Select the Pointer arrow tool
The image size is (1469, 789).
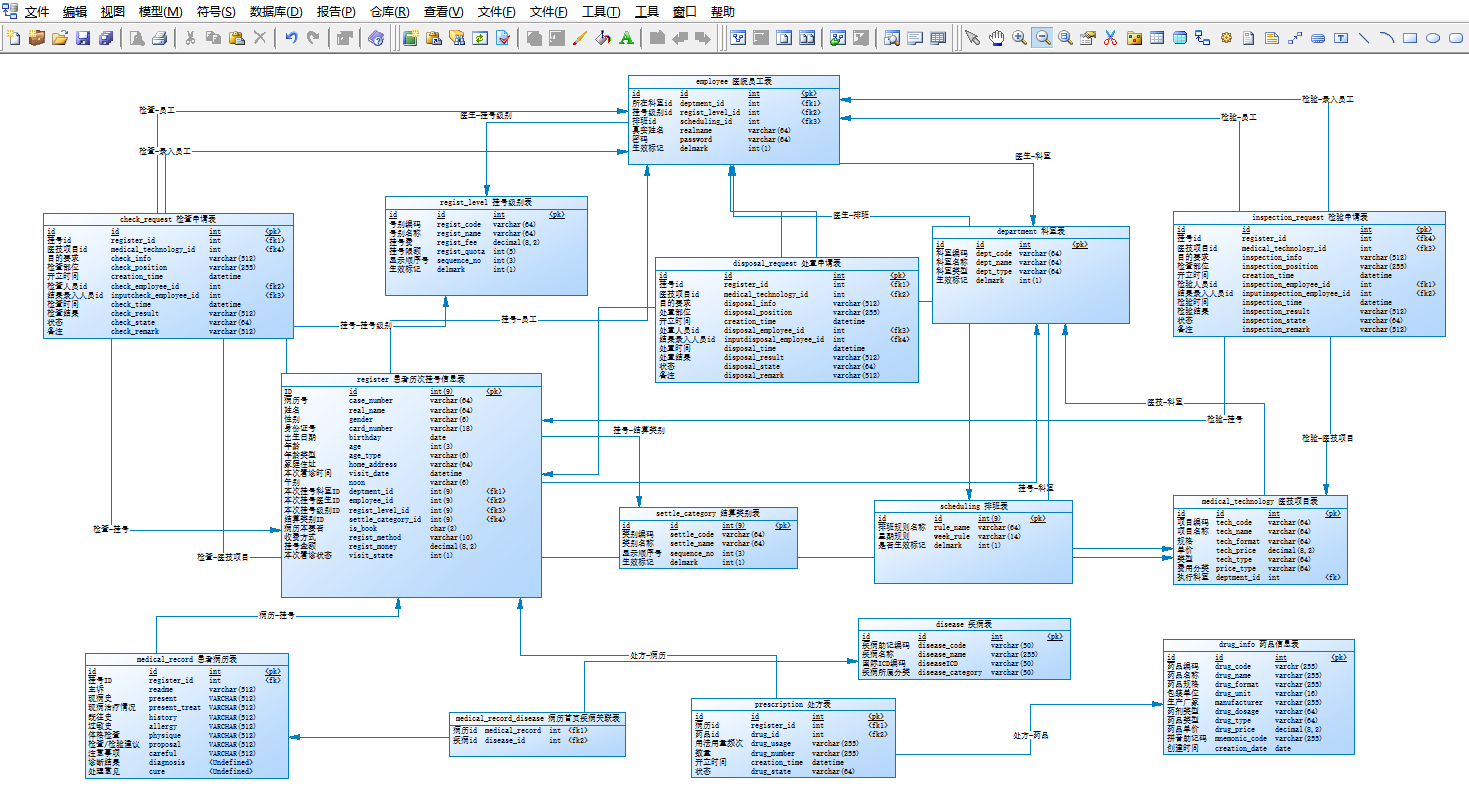tap(972, 38)
